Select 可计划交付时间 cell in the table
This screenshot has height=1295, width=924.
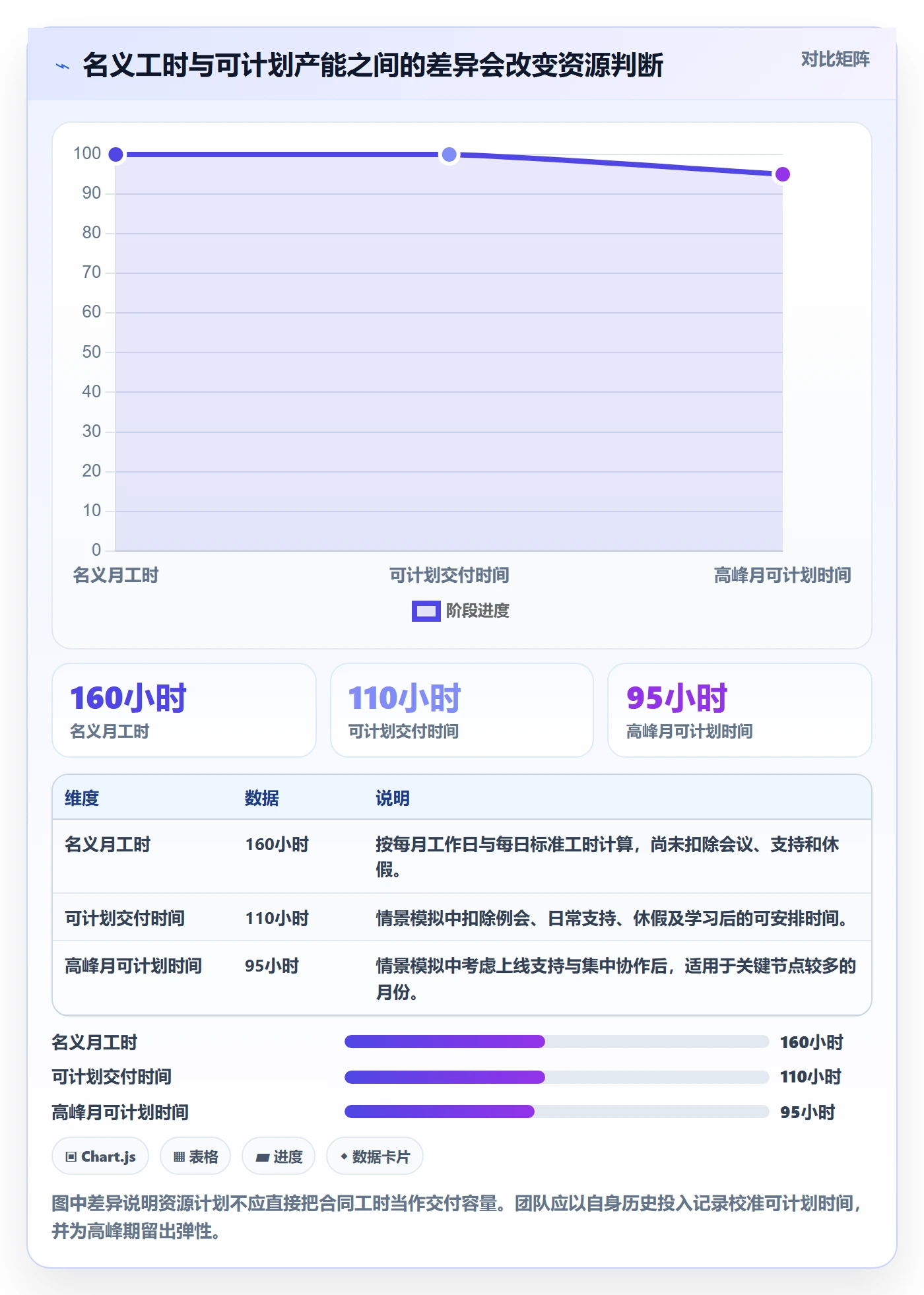125,918
